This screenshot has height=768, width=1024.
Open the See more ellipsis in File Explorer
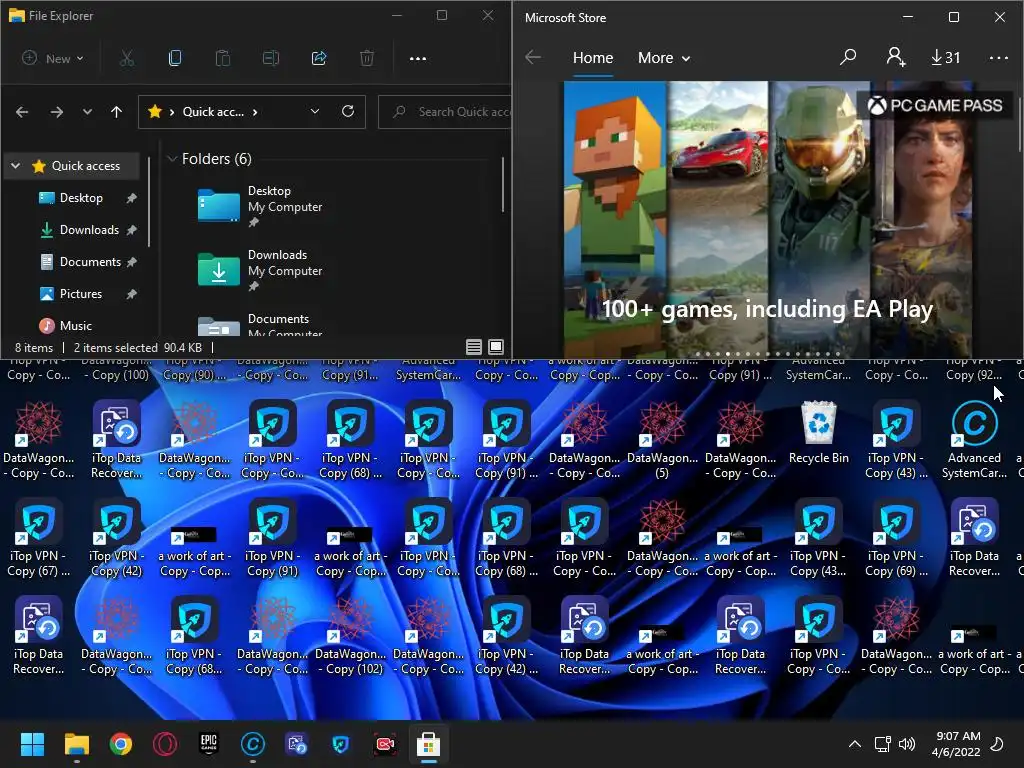[417, 58]
